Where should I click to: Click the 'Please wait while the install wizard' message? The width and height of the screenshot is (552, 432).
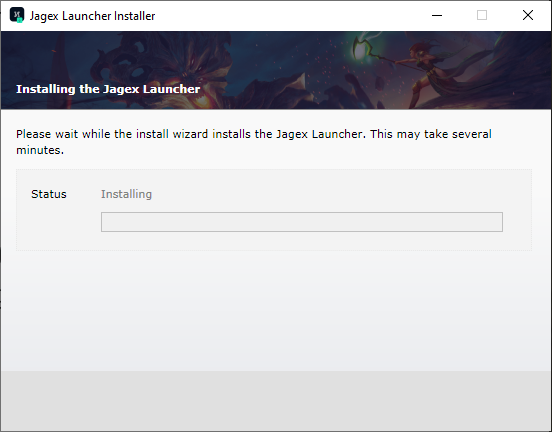[254, 142]
